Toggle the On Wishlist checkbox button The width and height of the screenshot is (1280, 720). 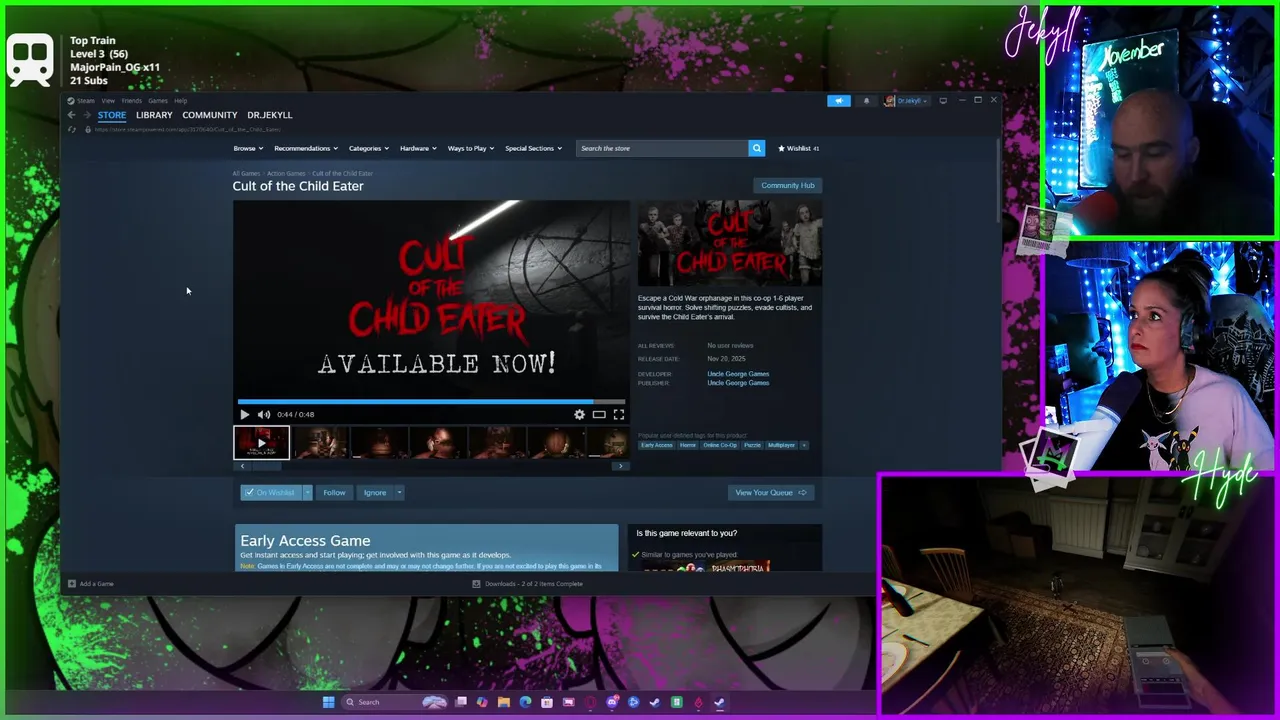270,492
